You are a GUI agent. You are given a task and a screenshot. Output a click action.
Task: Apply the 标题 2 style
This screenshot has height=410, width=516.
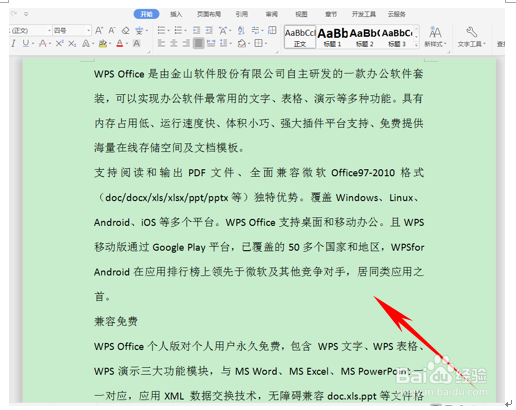(x=364, y=37)
